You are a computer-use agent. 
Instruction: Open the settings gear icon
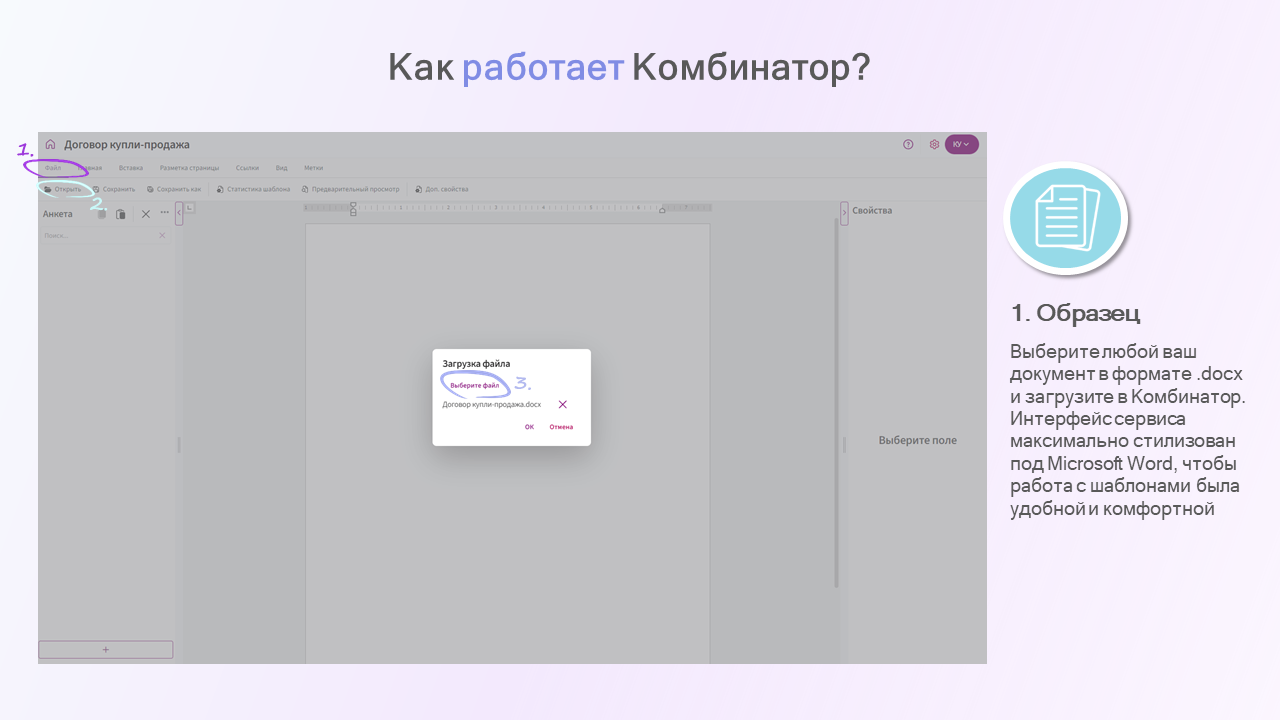coord(934,144)
